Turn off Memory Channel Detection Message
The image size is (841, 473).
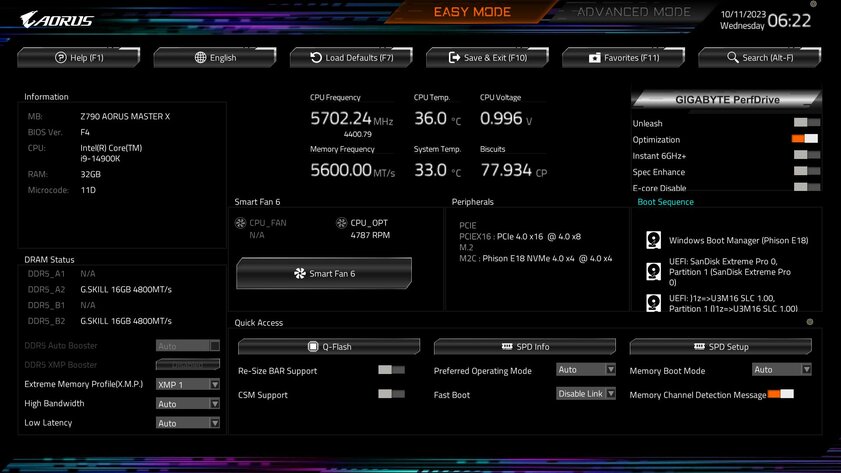pos(781,394)
